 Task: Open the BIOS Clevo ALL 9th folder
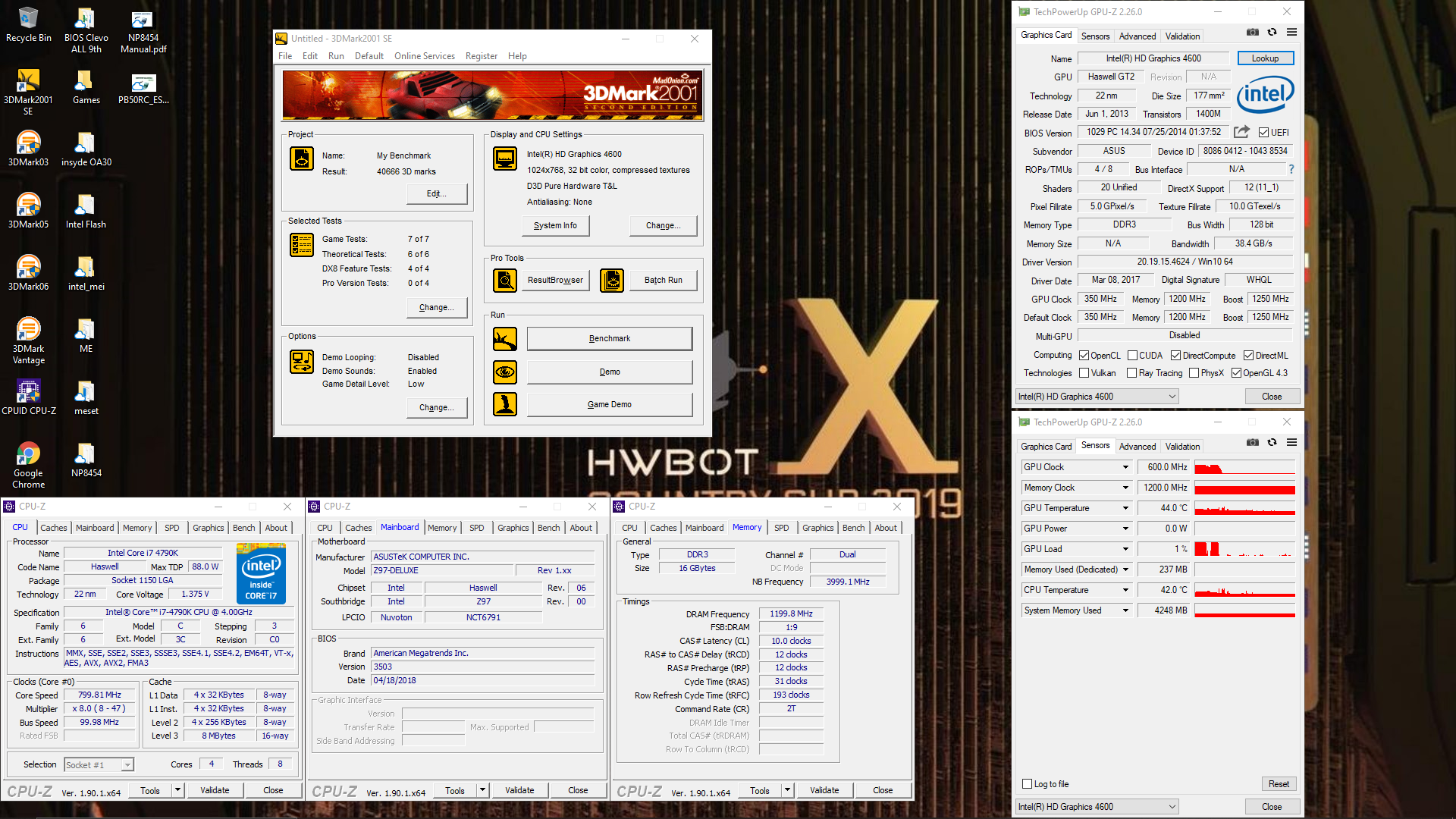click(x=86, y=30)
